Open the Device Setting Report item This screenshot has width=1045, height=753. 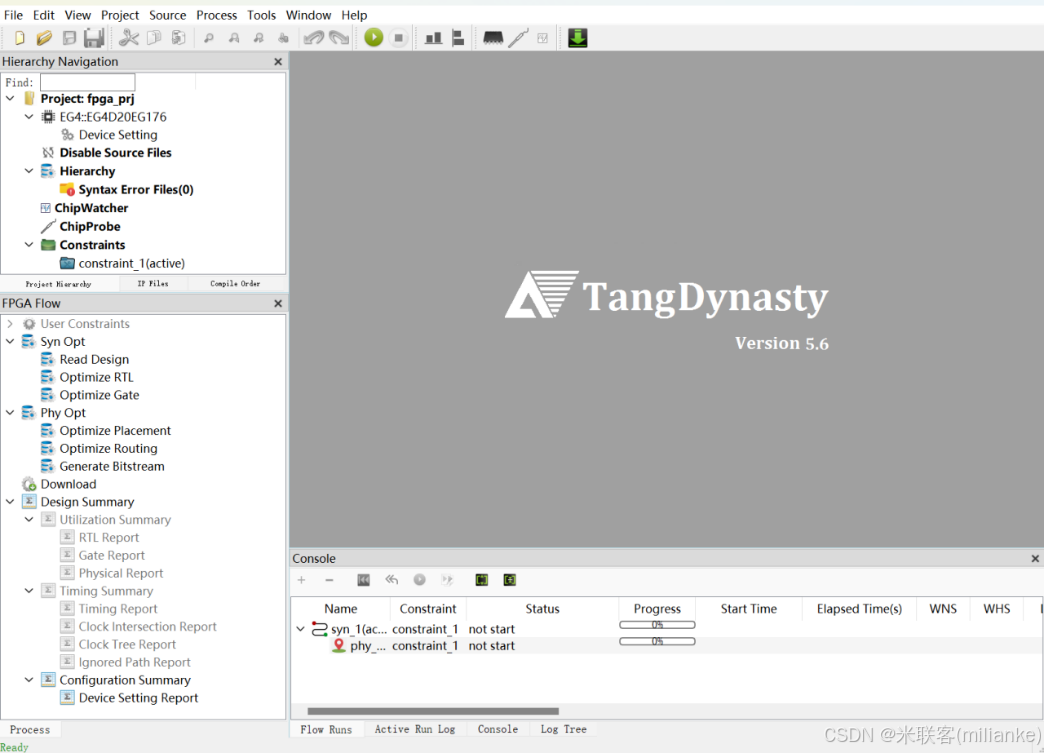point(138,698)
